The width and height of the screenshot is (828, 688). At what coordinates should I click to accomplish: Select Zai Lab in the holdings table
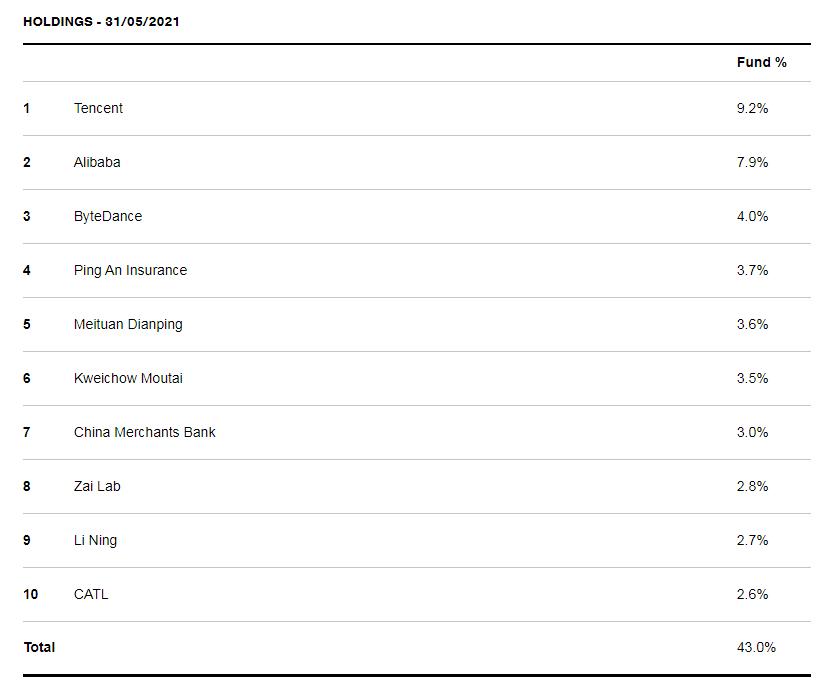[x=97, y=486]
